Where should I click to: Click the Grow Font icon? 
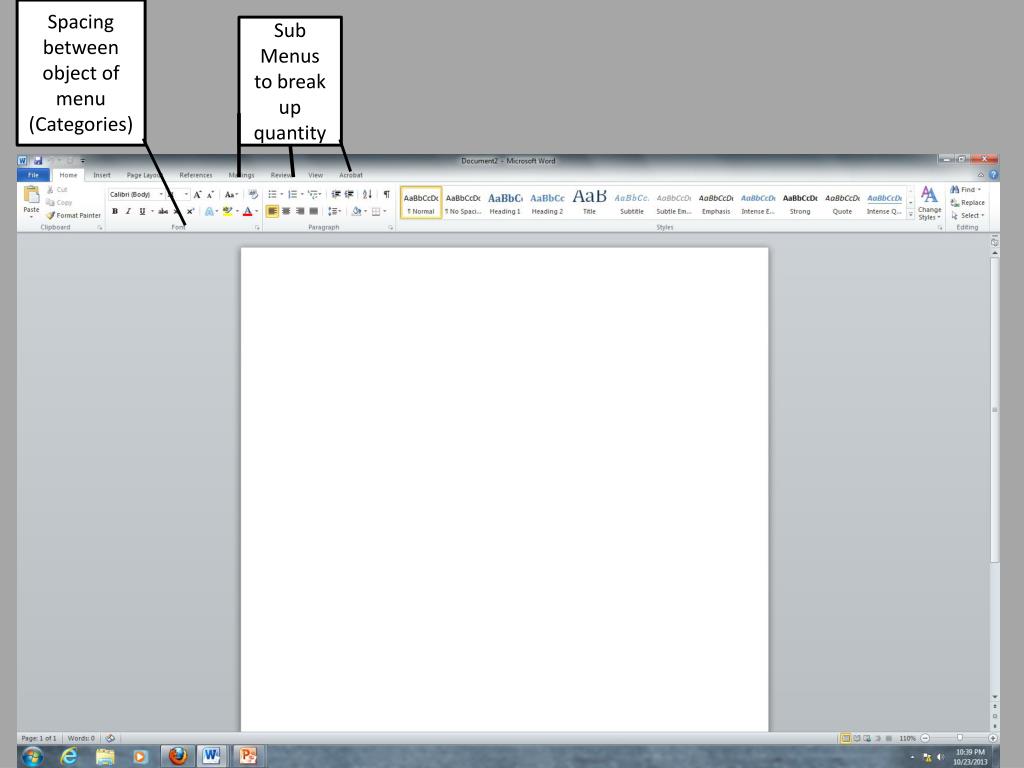click(x=197, y=195)
